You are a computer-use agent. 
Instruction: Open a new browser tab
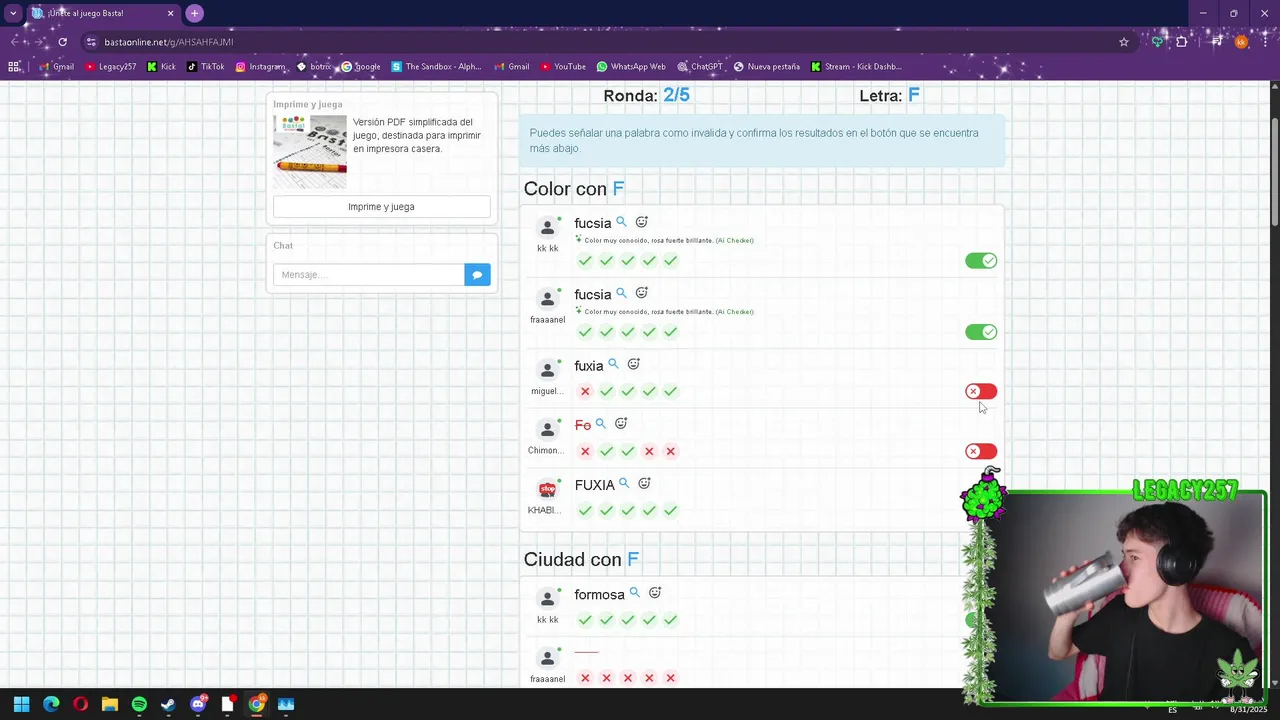click(195, 13)
